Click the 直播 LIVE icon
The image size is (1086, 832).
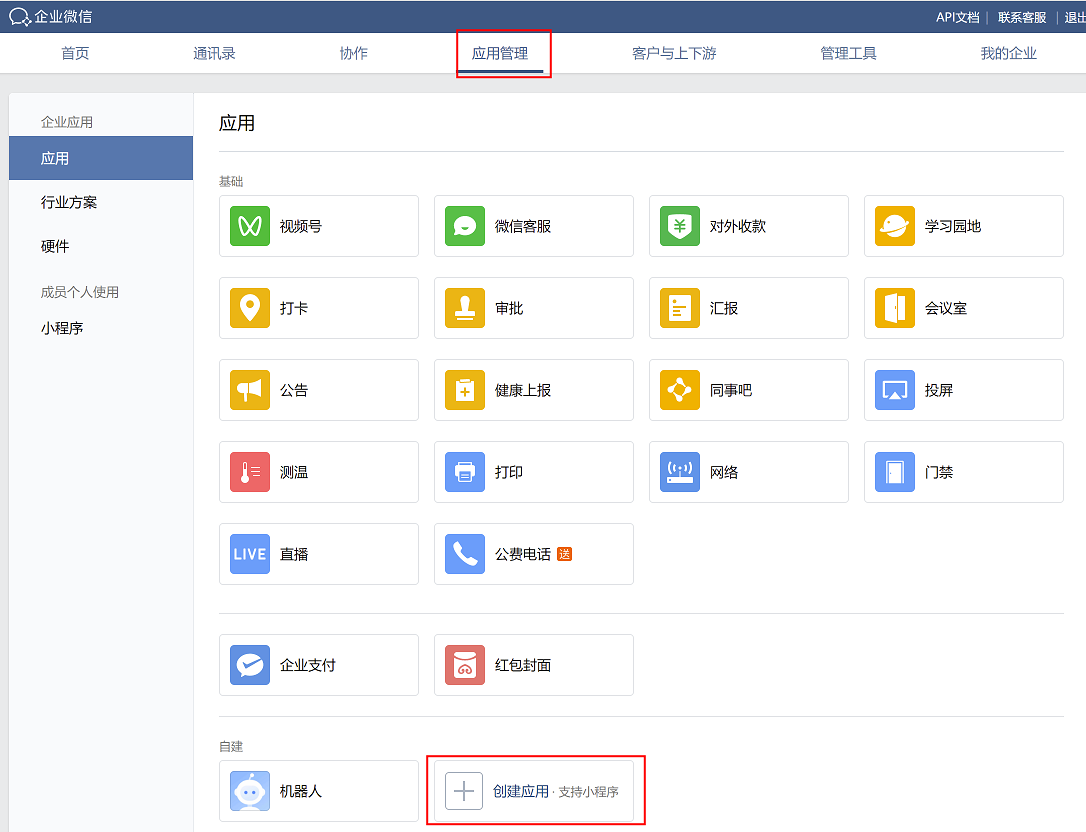click(250, 554)
